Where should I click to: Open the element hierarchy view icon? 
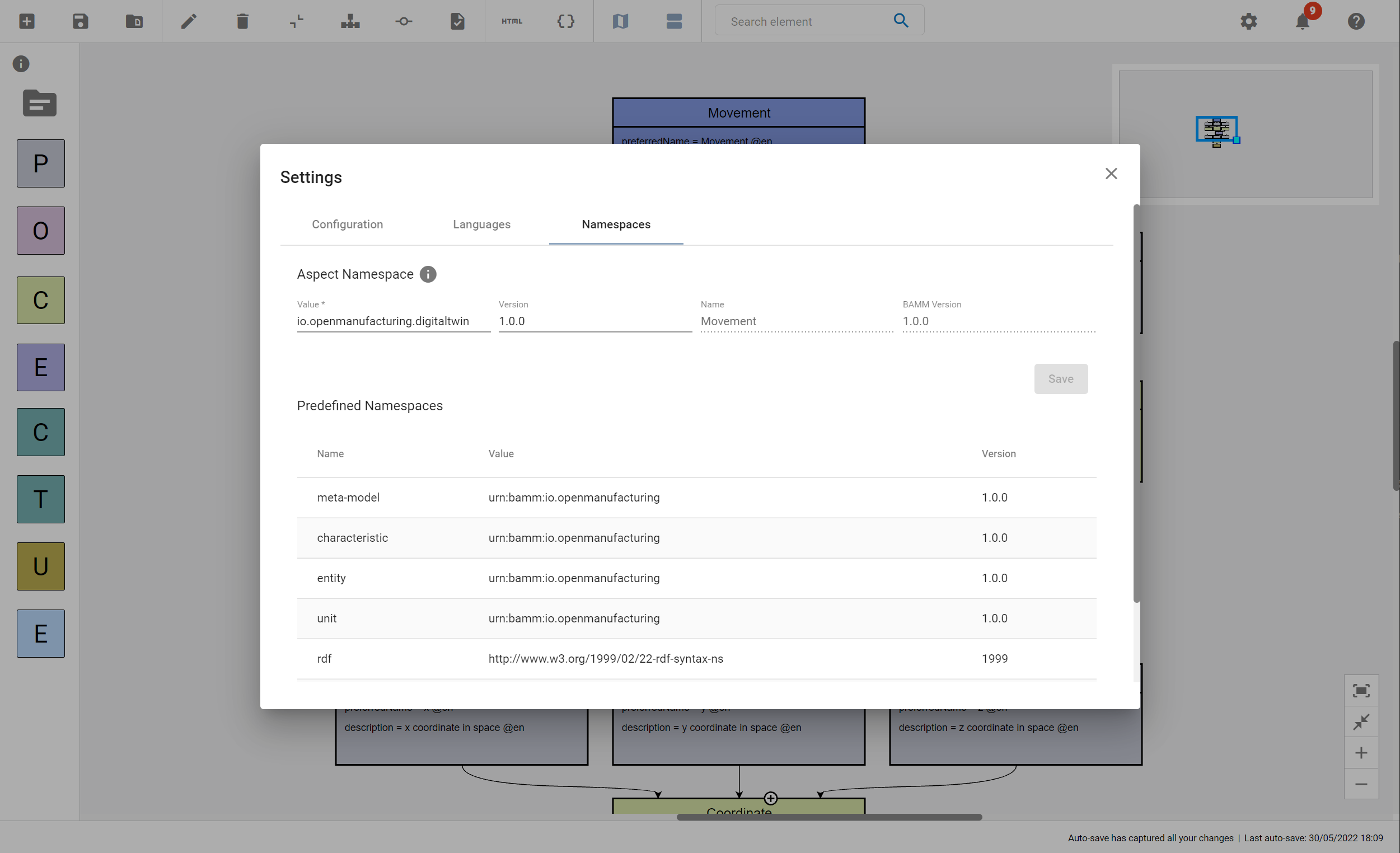[x=350, y=20]
